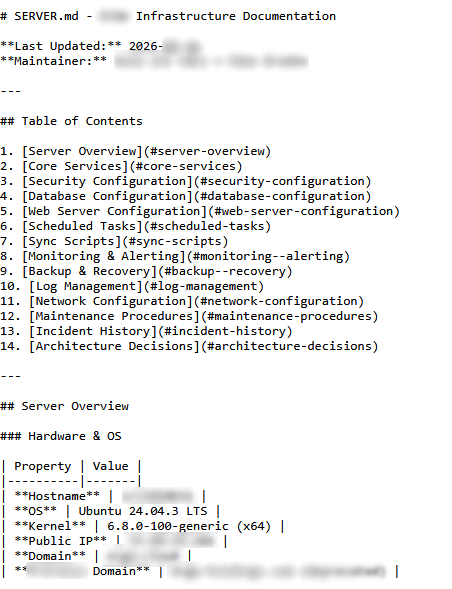The height and width of the screenshot is (589, 452).
Task: Select the Sync Scripts link
Action: click(x=125, y=242)
